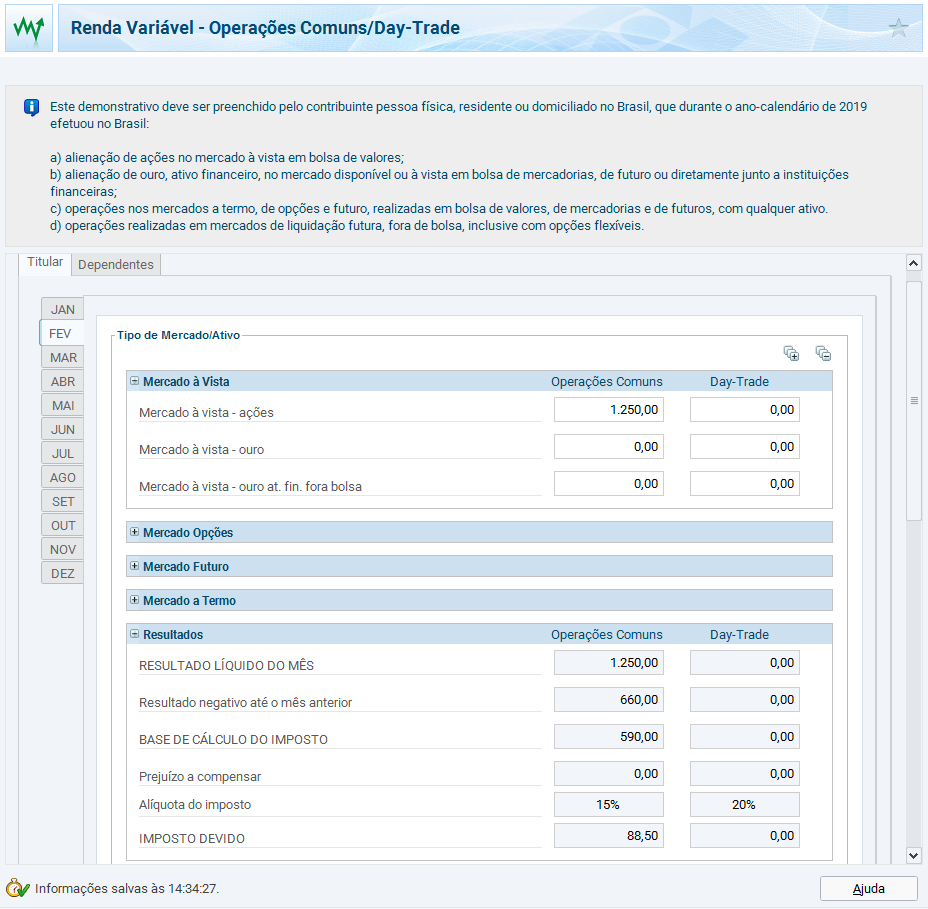Image resolution: width=928 pixels, height=909 pixels.
Task: Click the blue information icon
Action: tap(32, 107)
